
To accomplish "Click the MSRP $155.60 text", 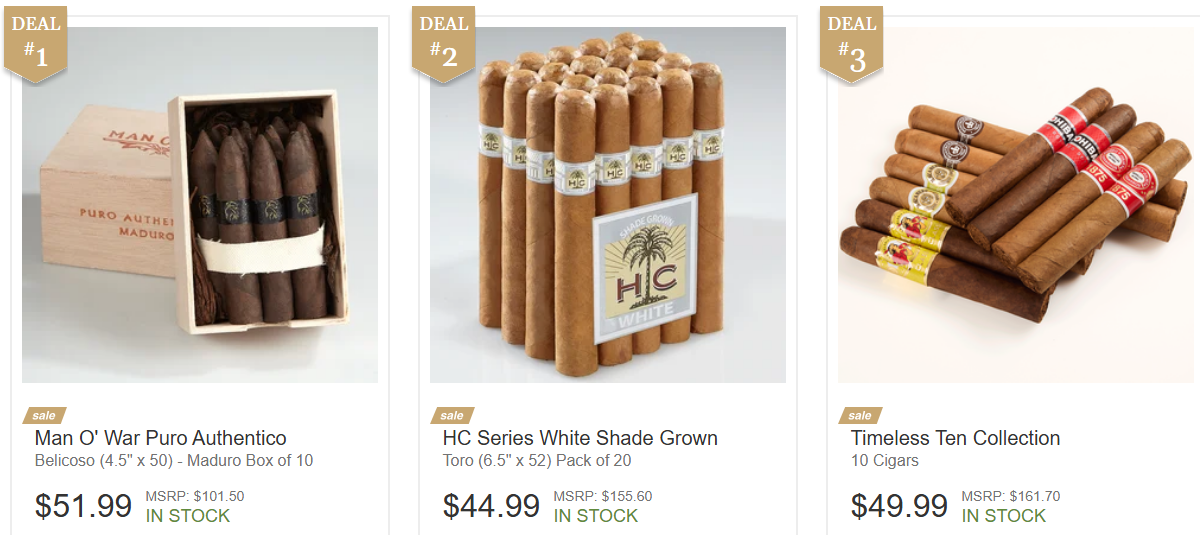I will click(603, 496).
